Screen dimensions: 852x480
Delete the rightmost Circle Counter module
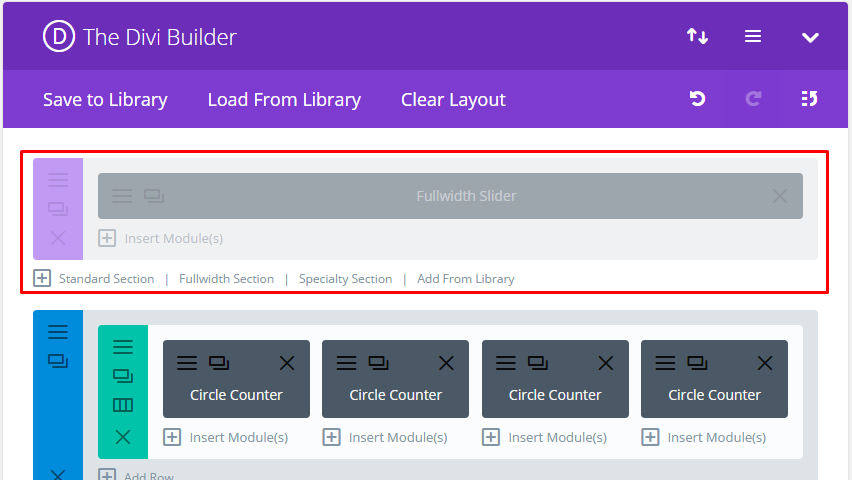[765, 363]
